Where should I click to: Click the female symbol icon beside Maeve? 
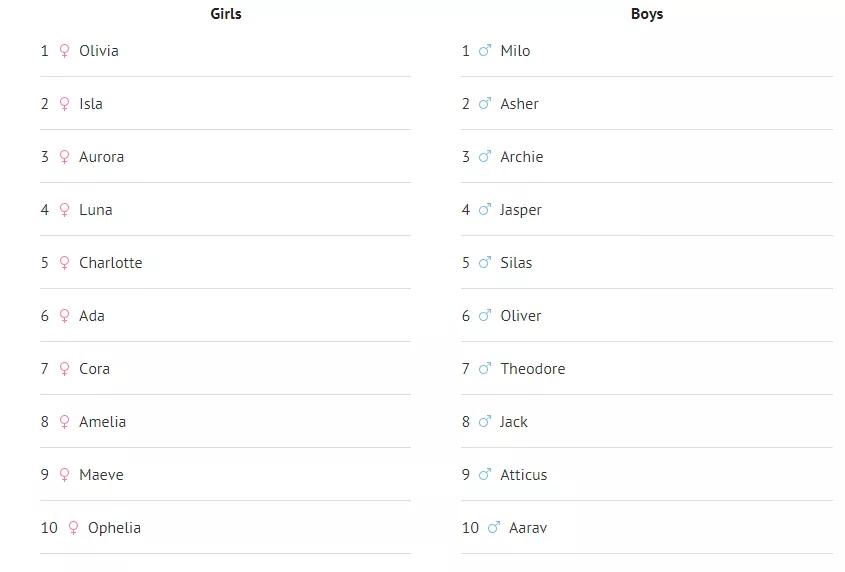(64, 475)
